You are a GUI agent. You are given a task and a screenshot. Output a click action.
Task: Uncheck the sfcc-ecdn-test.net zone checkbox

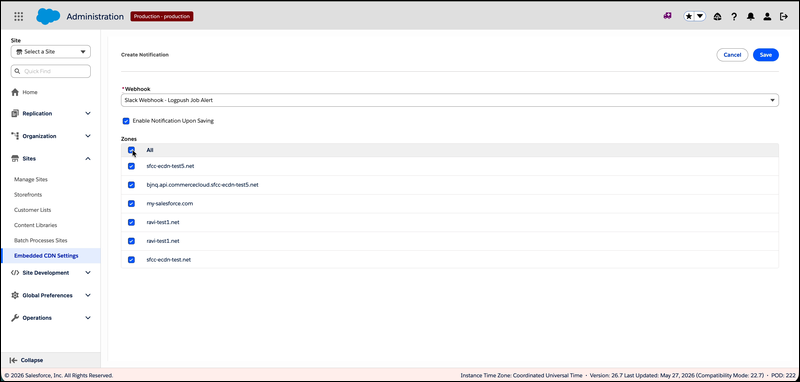131,260
